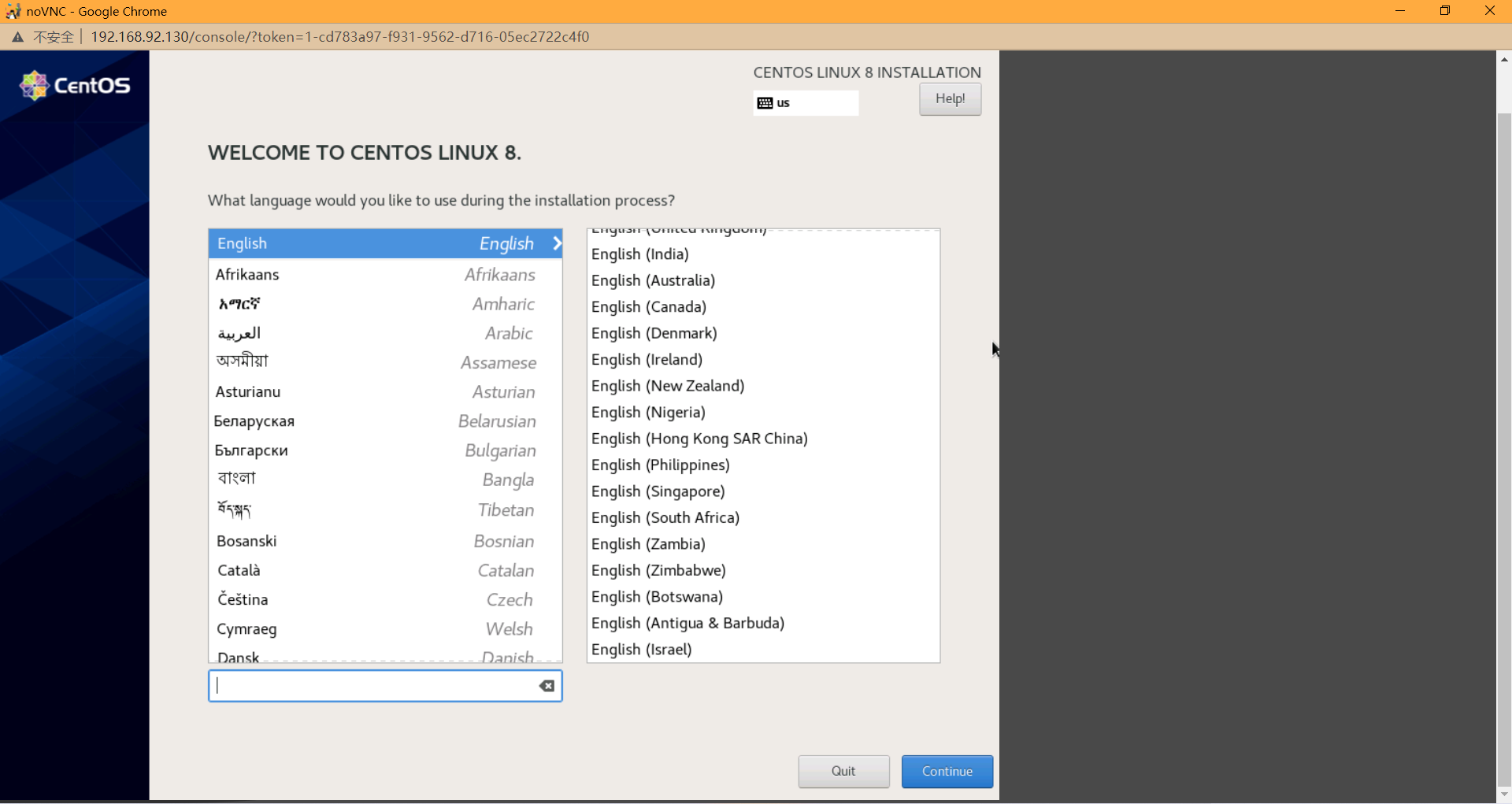Screen dimensions: 1512x804
Task: Click the Help! button
Action: point(950,99)
